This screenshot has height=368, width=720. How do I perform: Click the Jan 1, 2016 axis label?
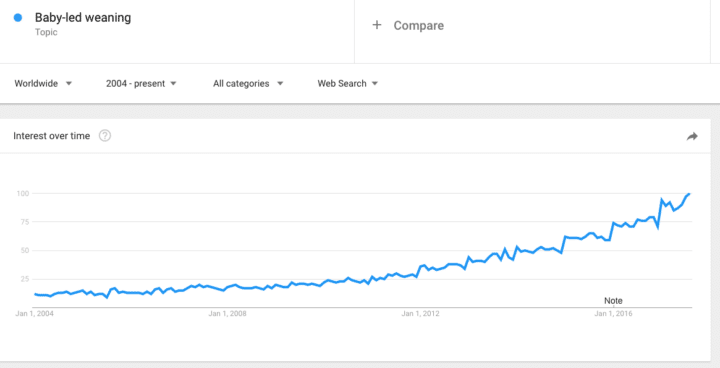(613, 314)
